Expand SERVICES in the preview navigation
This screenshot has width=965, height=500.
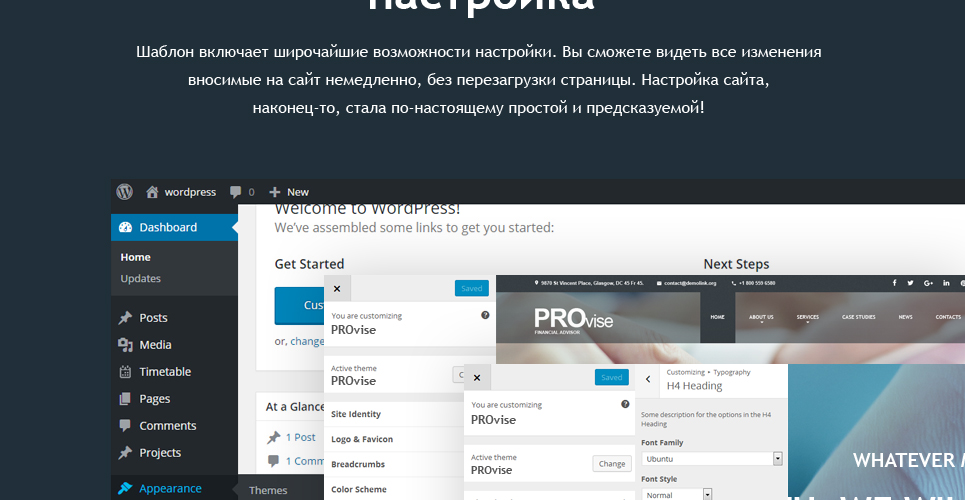coord(807,317)
